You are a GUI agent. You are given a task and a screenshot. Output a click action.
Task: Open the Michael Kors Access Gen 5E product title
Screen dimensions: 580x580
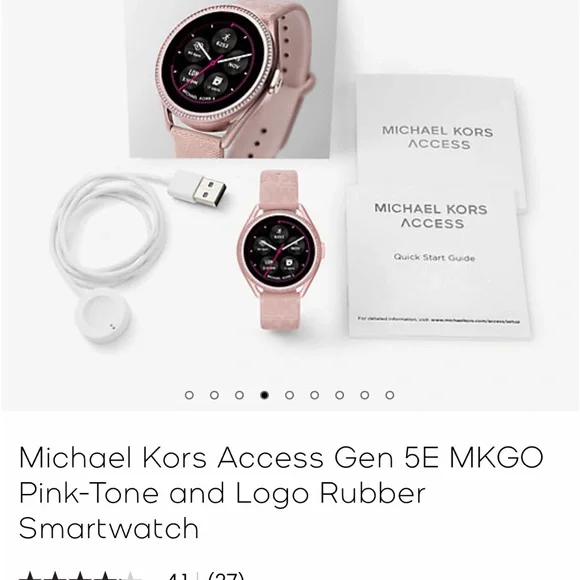click(281, 492)
